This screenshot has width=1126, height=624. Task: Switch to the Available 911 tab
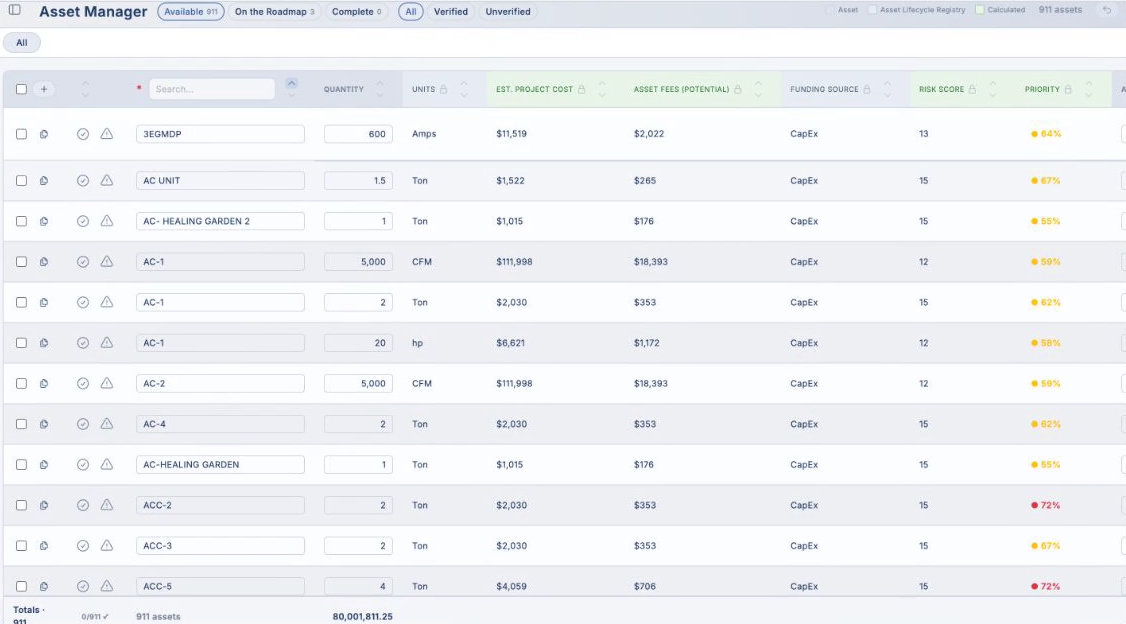[x=191, y=11]
